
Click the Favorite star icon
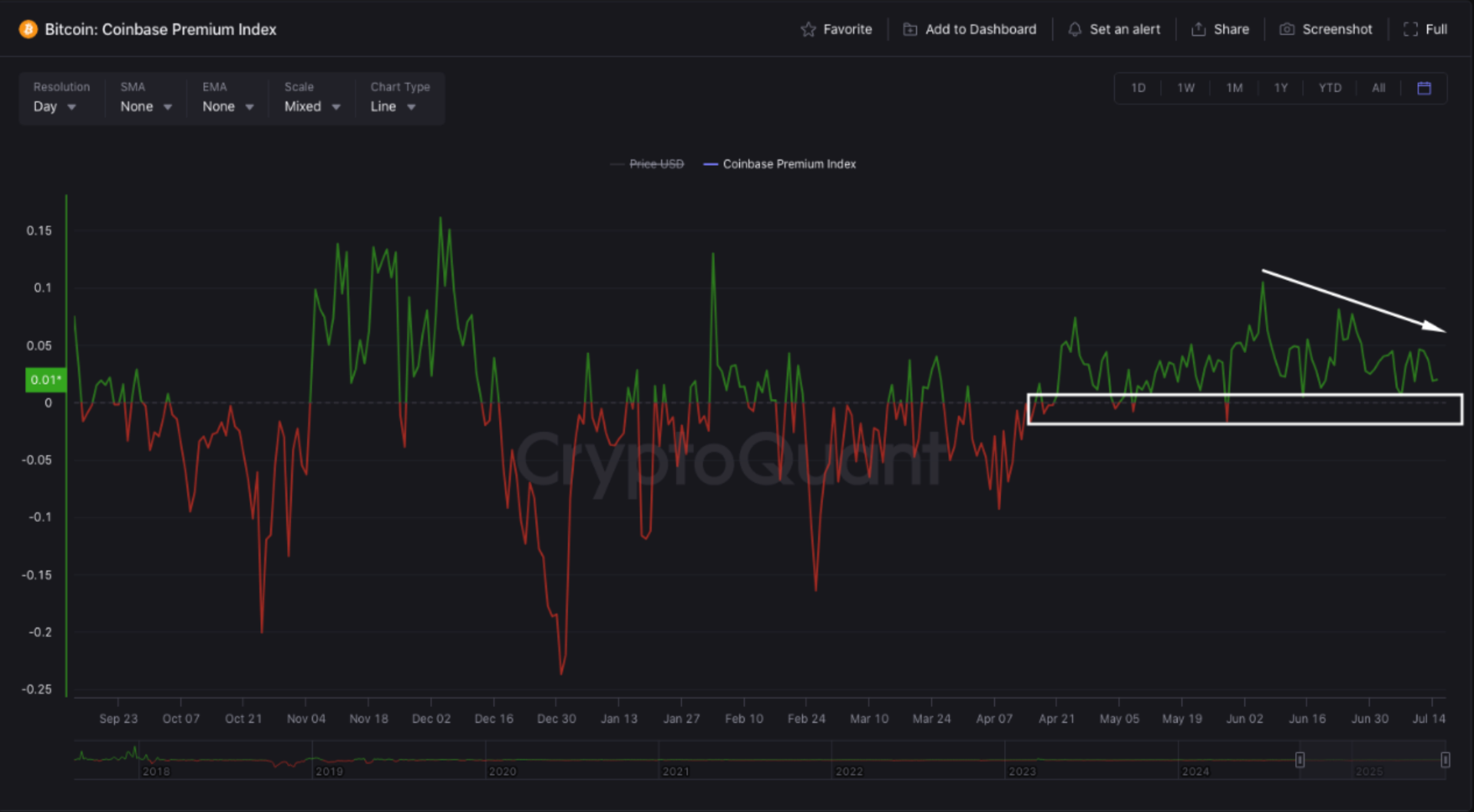coord(808,28)
